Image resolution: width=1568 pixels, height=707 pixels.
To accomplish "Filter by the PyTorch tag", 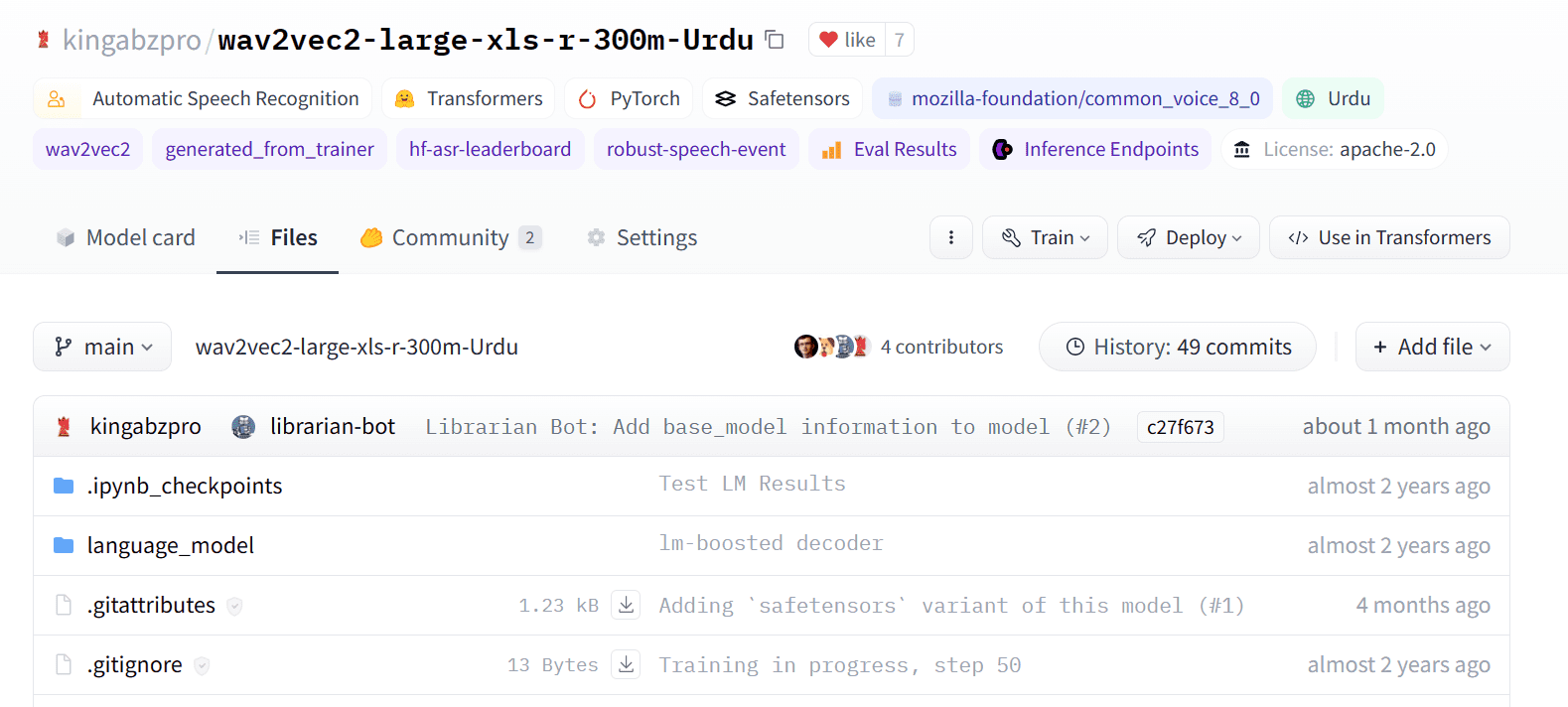I will pos(629,98).
